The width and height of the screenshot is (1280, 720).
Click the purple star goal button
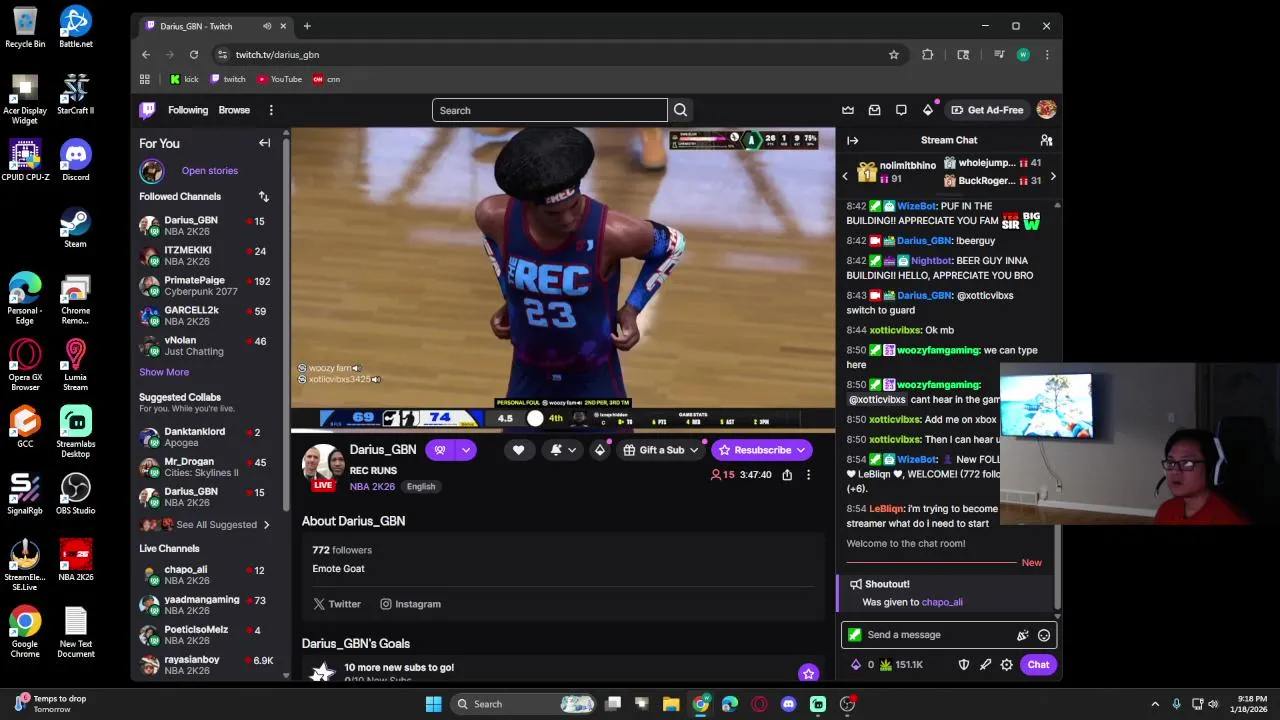click(808, 673)
